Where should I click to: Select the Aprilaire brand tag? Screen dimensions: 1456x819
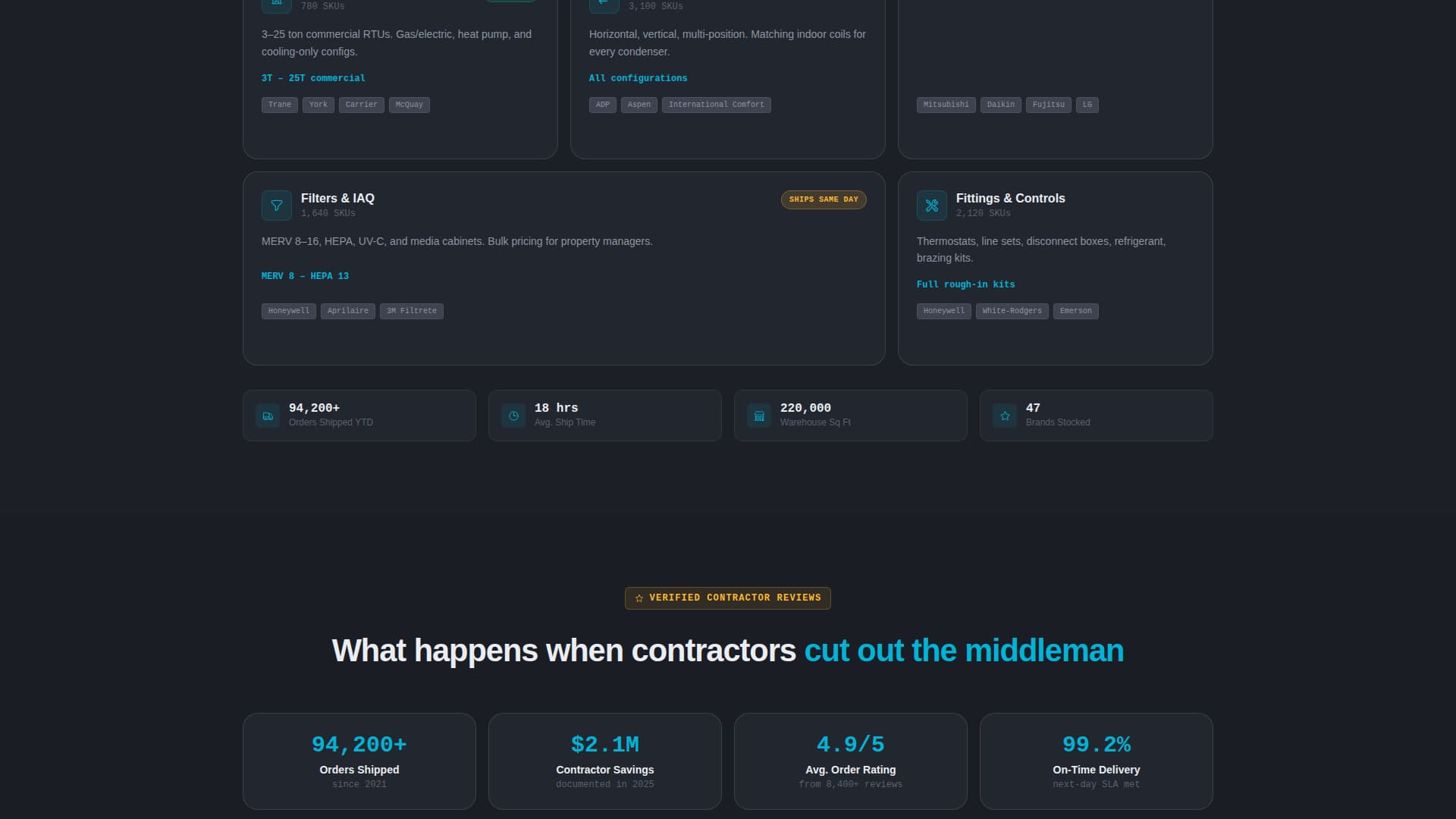pyautogui.click(x=347, y=311)
